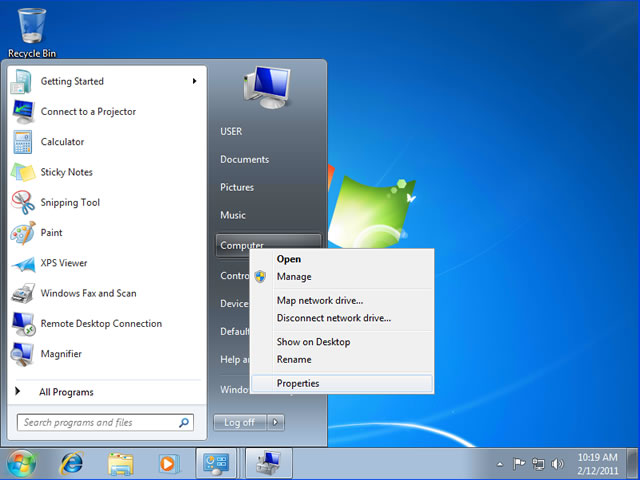The image size is (640, 480).
Task: Click the XPS Viewer text label
Action: pos(64,263)
